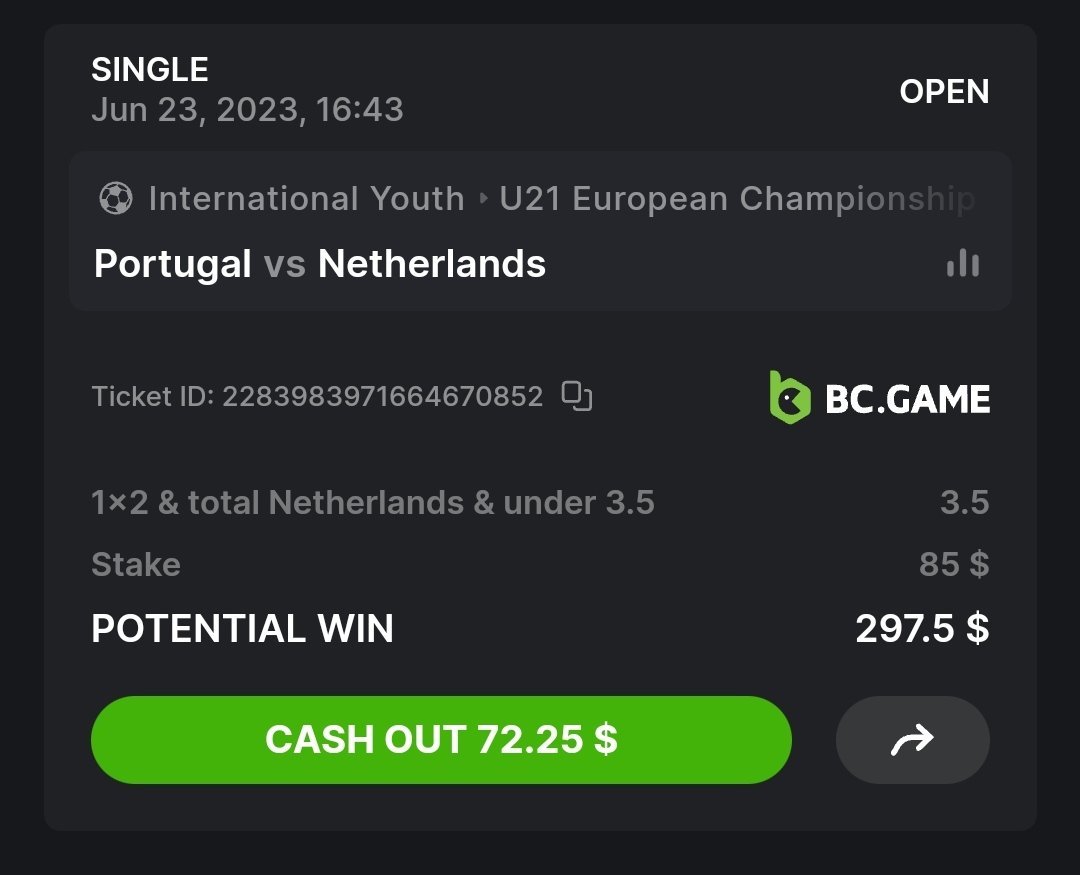Screen dimensions: 1080x875
Task: Open match statistics bar chart icon
Action: pyautogui.click(x=962, y=264)
